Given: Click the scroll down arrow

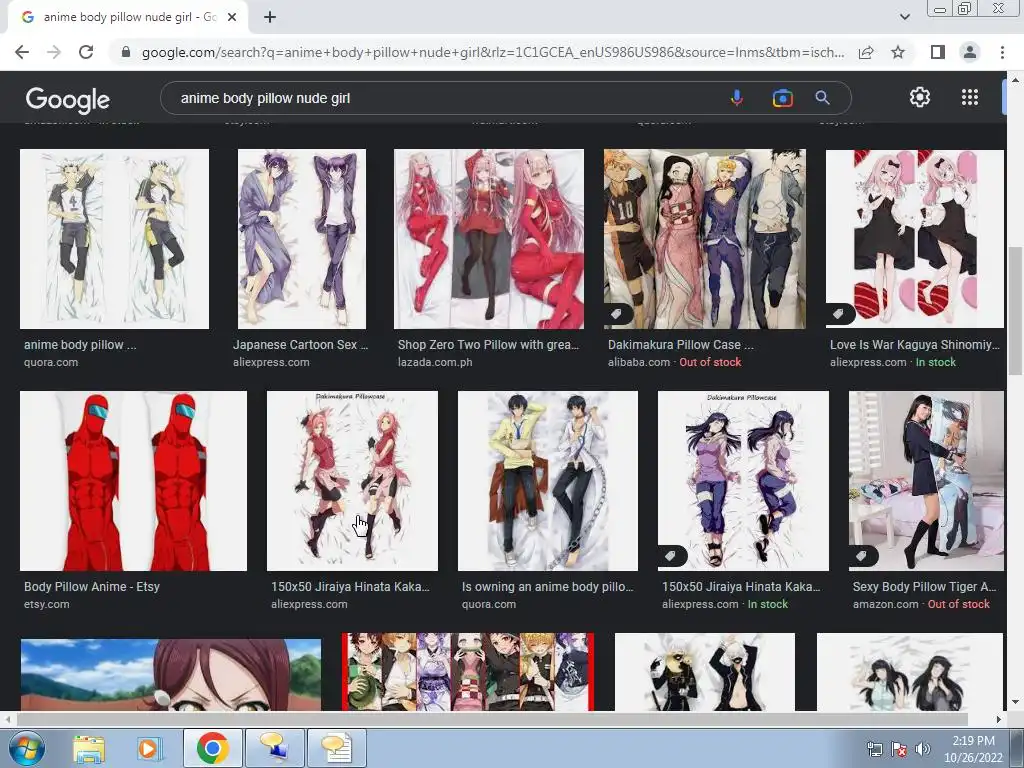Looking at the screenshot, I should 1015,703.
